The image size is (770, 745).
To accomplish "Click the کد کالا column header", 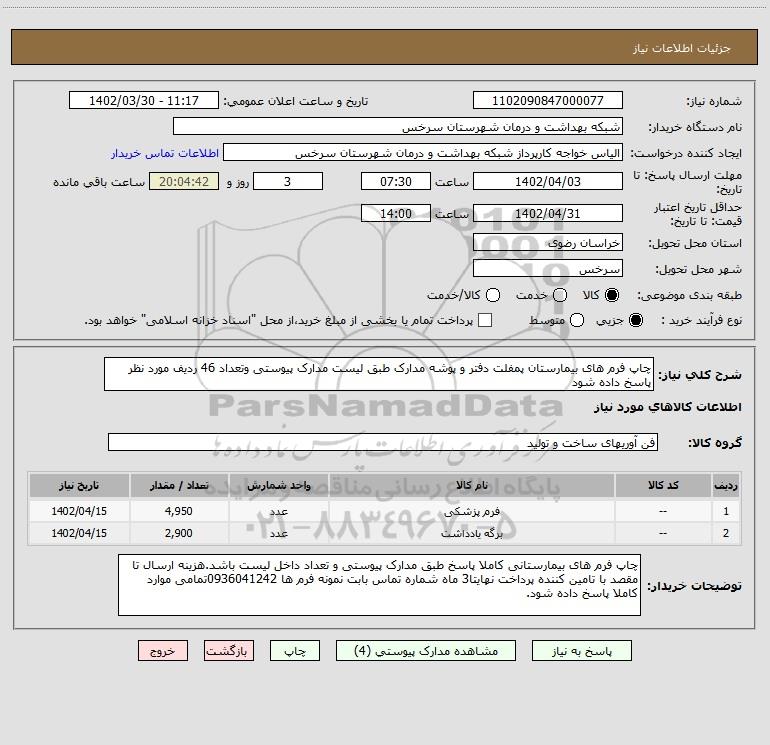I will pos(663,485).
